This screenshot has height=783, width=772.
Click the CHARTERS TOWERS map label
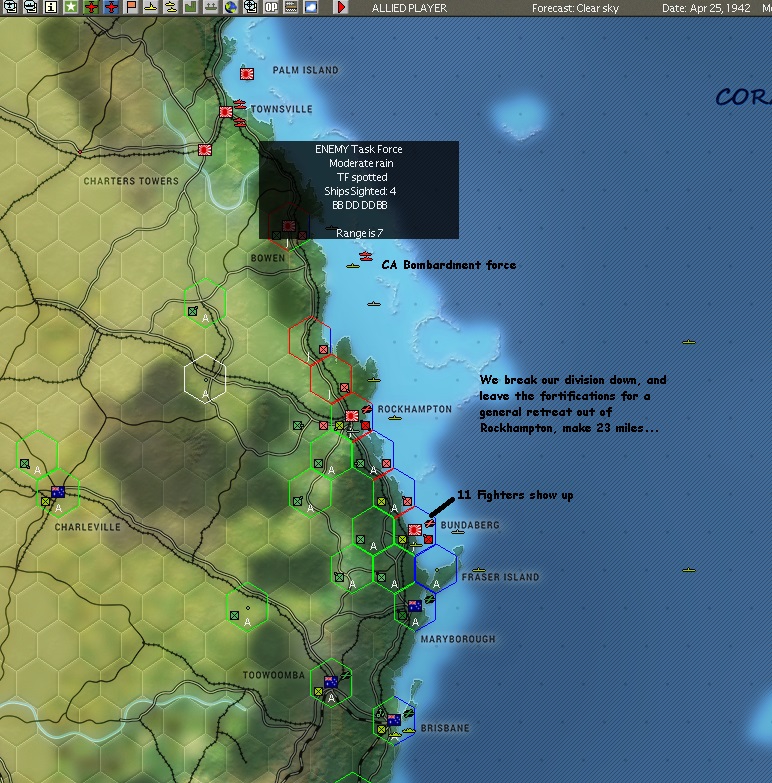click(131, 181)
